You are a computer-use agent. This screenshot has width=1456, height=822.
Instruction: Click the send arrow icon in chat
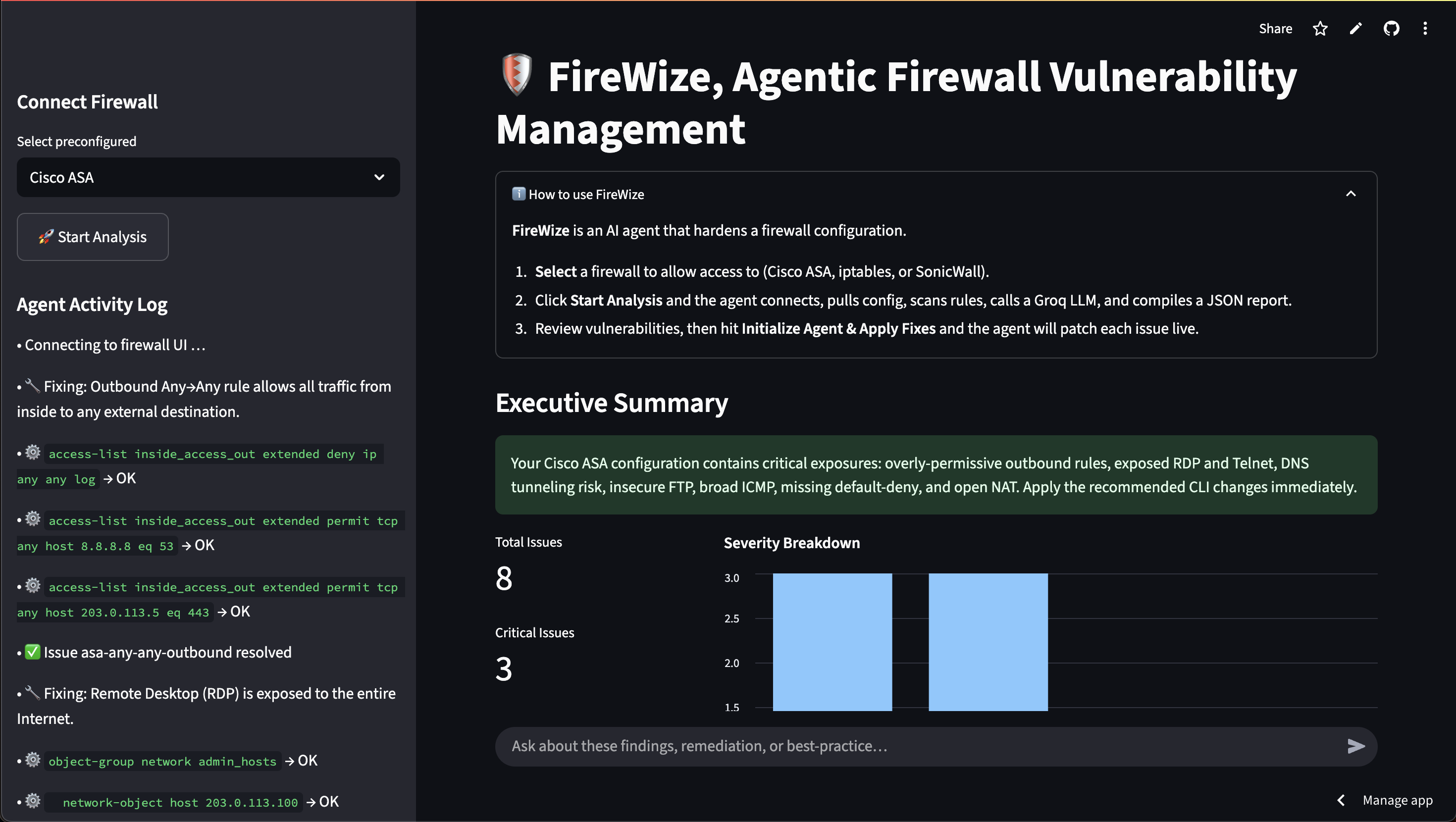click(x=1355, y=746)
